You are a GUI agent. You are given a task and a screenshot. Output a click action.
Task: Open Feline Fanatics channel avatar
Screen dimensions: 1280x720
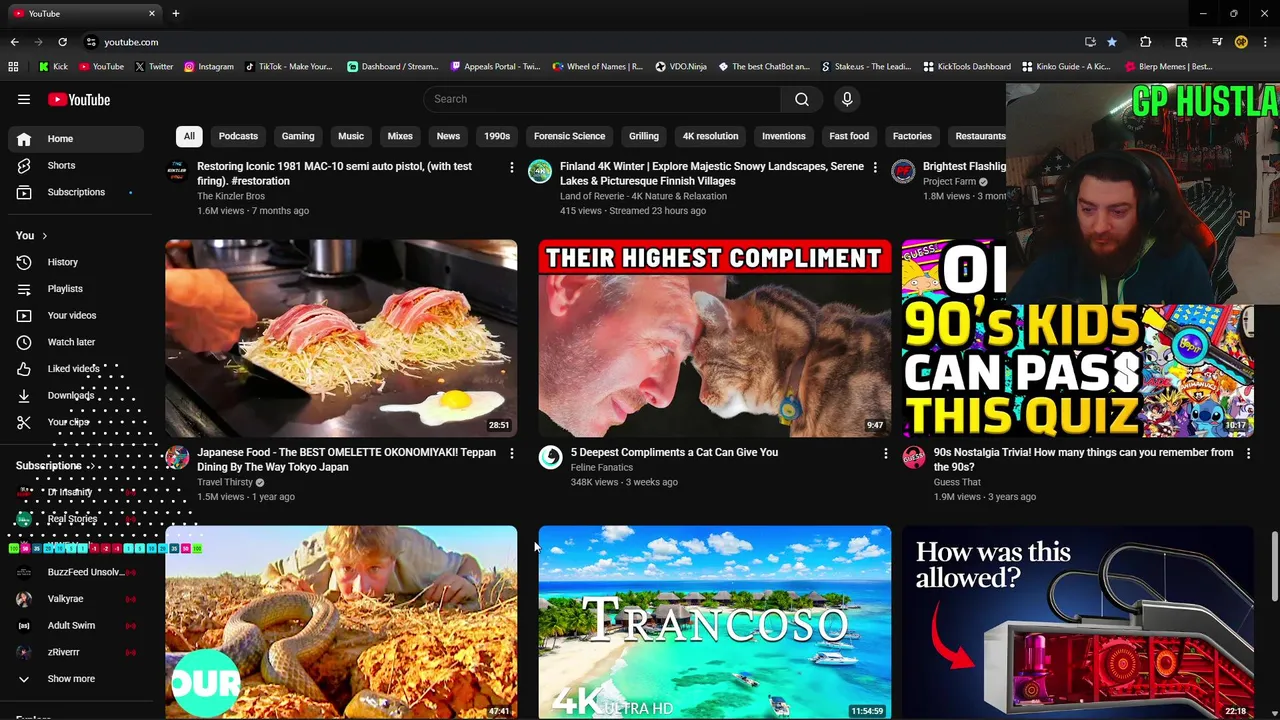coord(550,458)
